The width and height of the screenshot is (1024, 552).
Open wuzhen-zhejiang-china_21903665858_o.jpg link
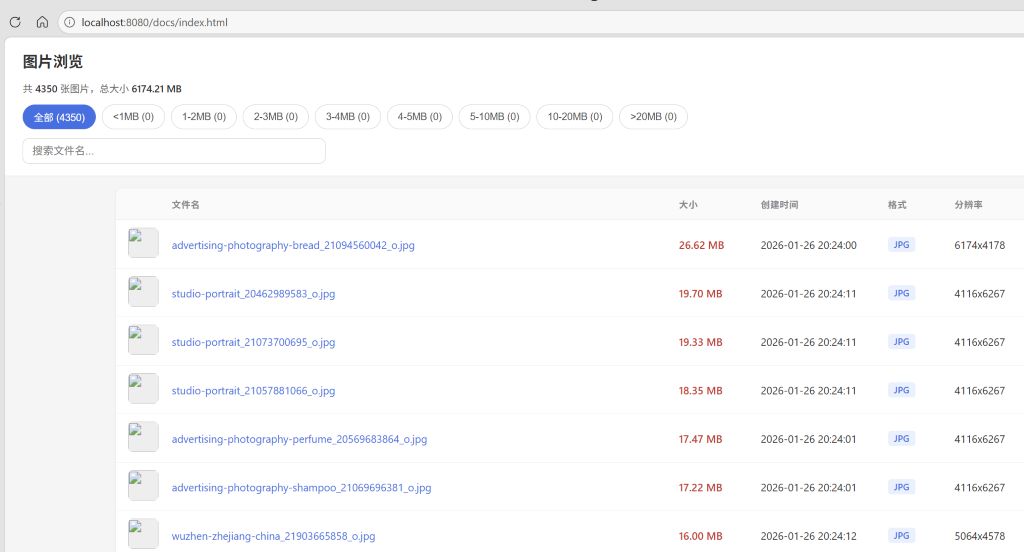click(274, 536)
